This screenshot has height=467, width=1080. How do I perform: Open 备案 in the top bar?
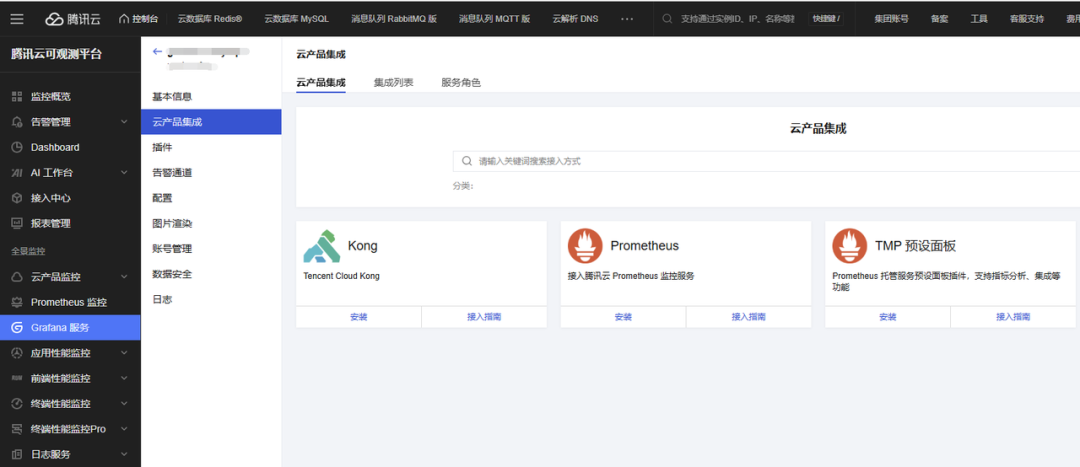939,19
